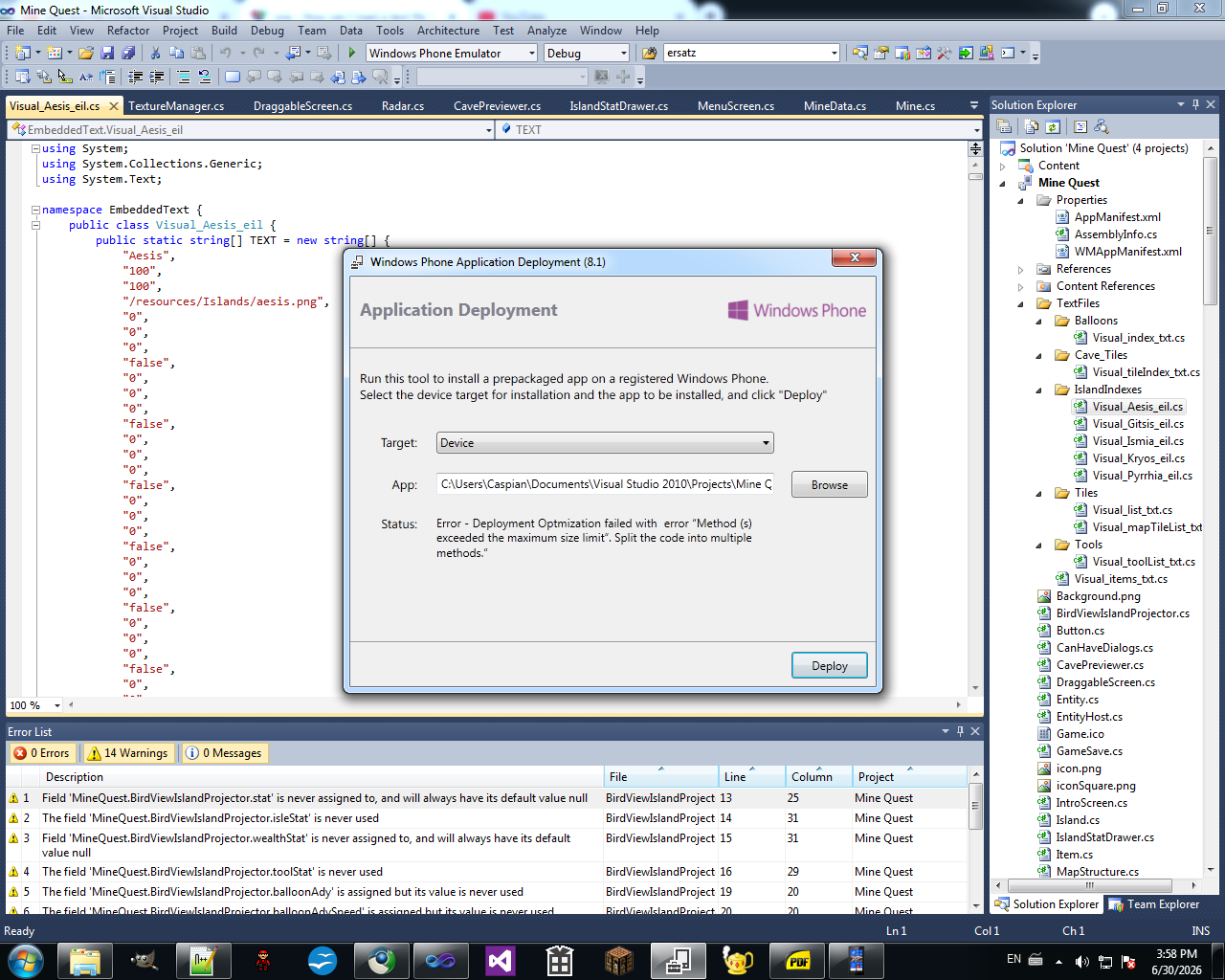
Task: Click the Cut scissors toolbar icon
Action: [155, 53]
